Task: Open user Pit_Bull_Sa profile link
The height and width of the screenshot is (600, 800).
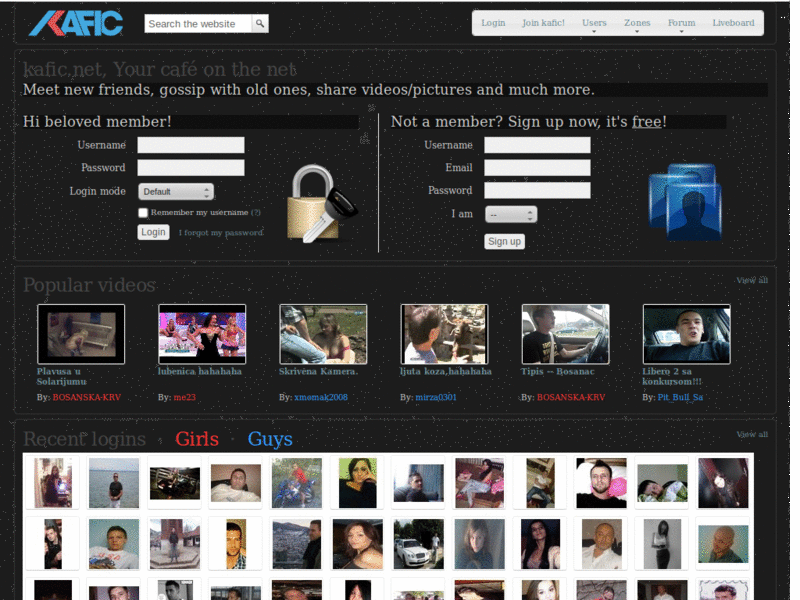Action: [x=680, y=397]
